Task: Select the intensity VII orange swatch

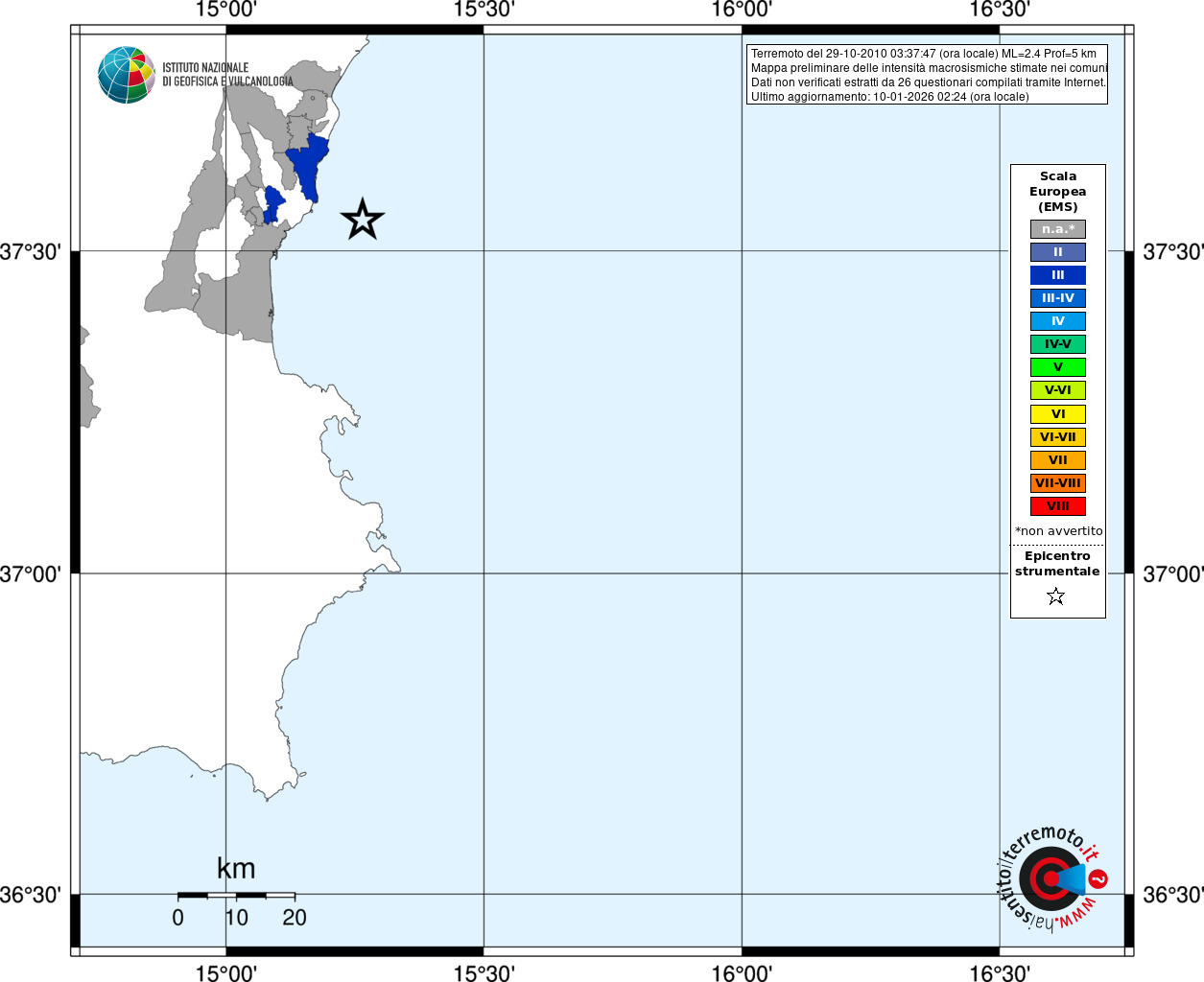Action: tap(1058, 460)
